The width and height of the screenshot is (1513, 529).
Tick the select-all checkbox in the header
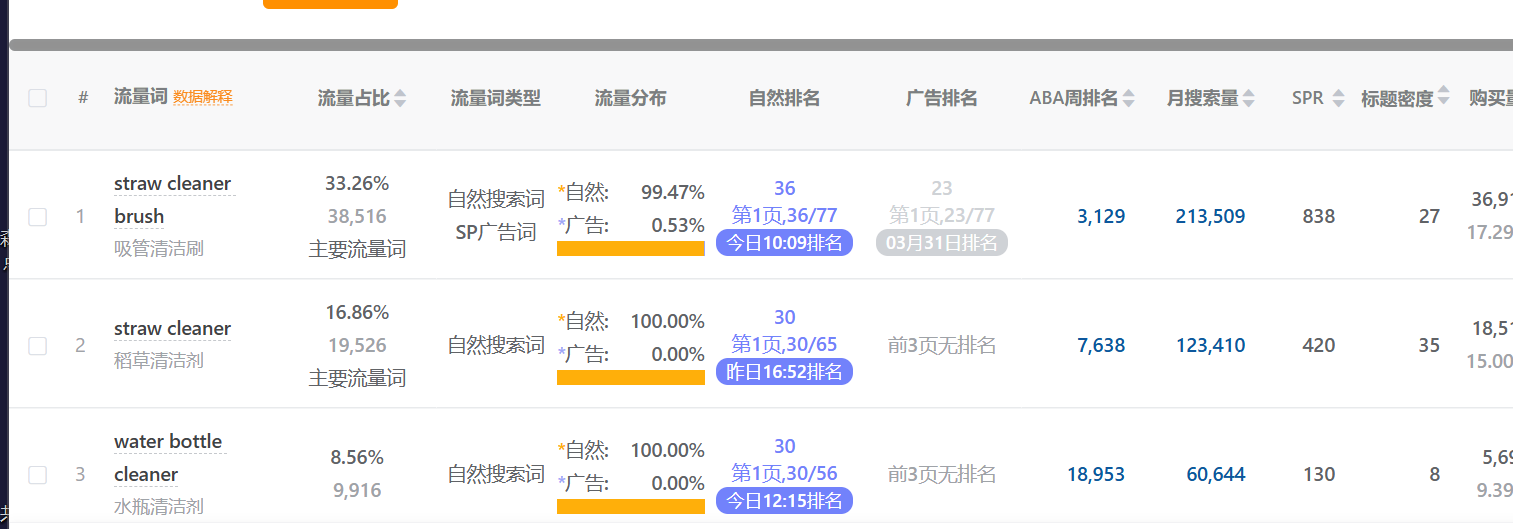[38, 98]
